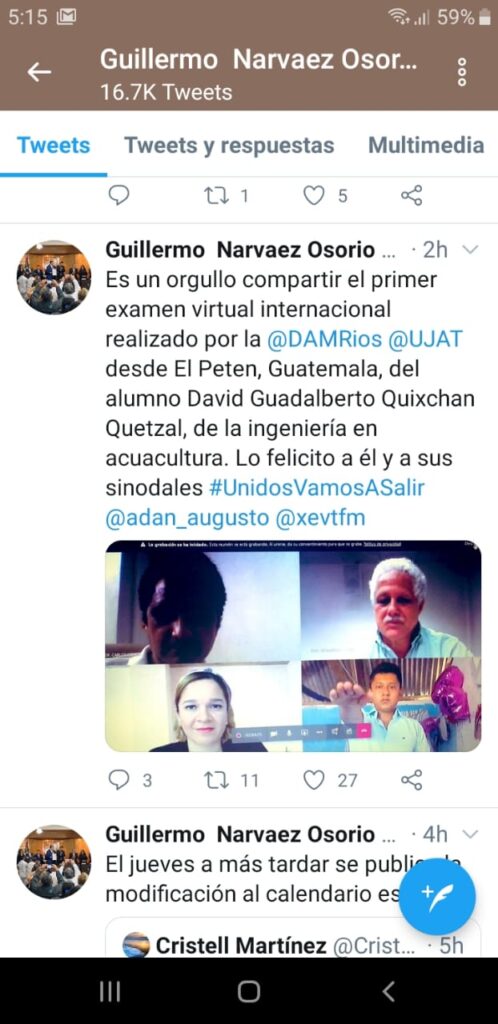Switch to Multimedia tab
Viewport: 498px width, 1024px height.
426,145
